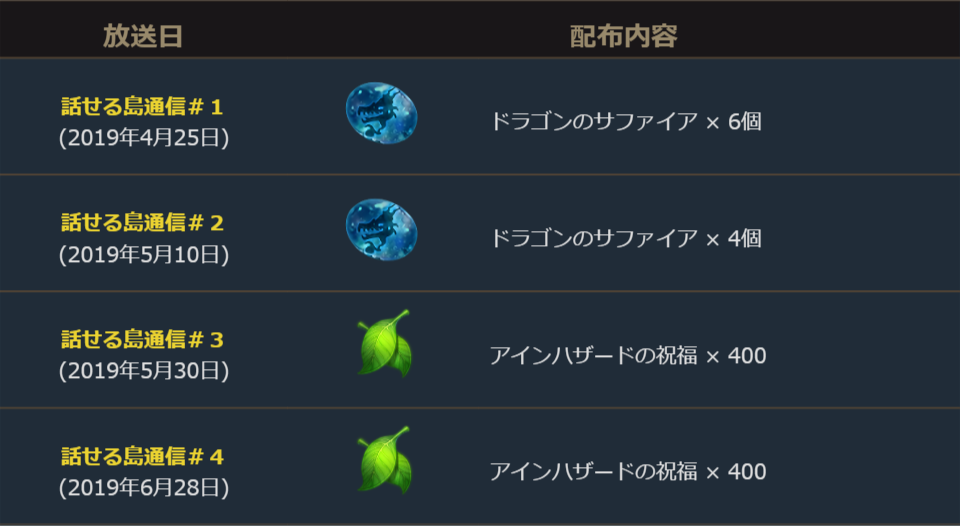Click the date (2019年6月28日)
This screenshot has width=960, height=526.
pos(143,488)
